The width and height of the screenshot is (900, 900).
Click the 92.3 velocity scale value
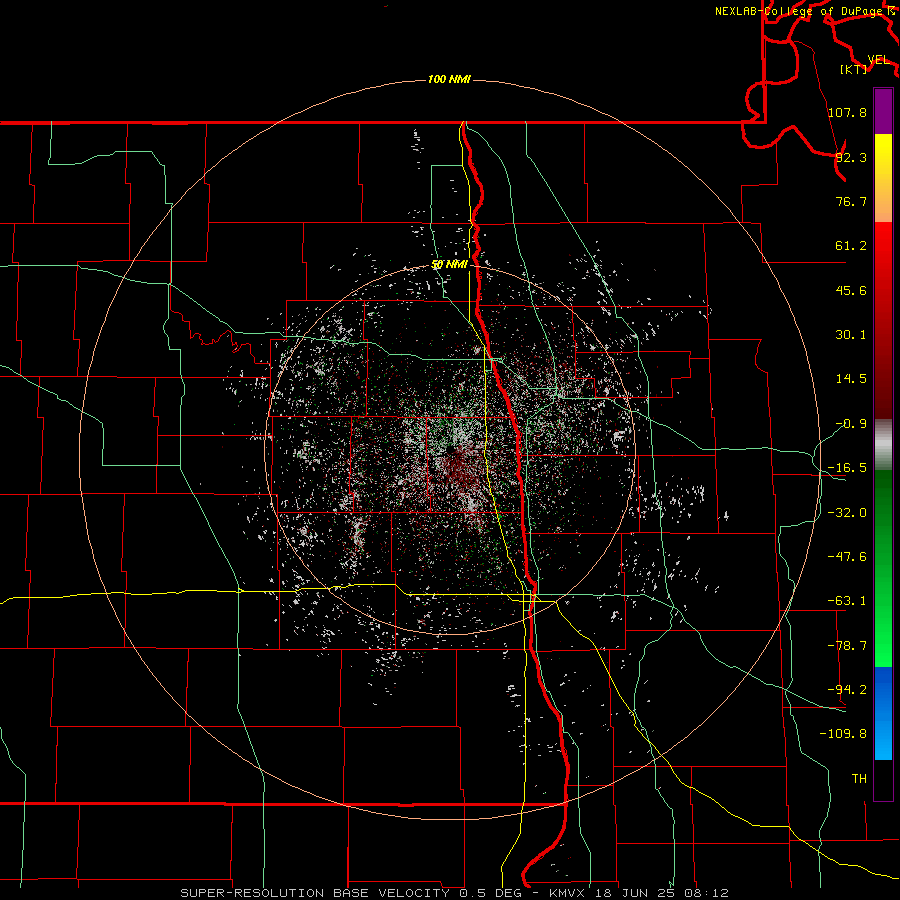coord(851,157)
